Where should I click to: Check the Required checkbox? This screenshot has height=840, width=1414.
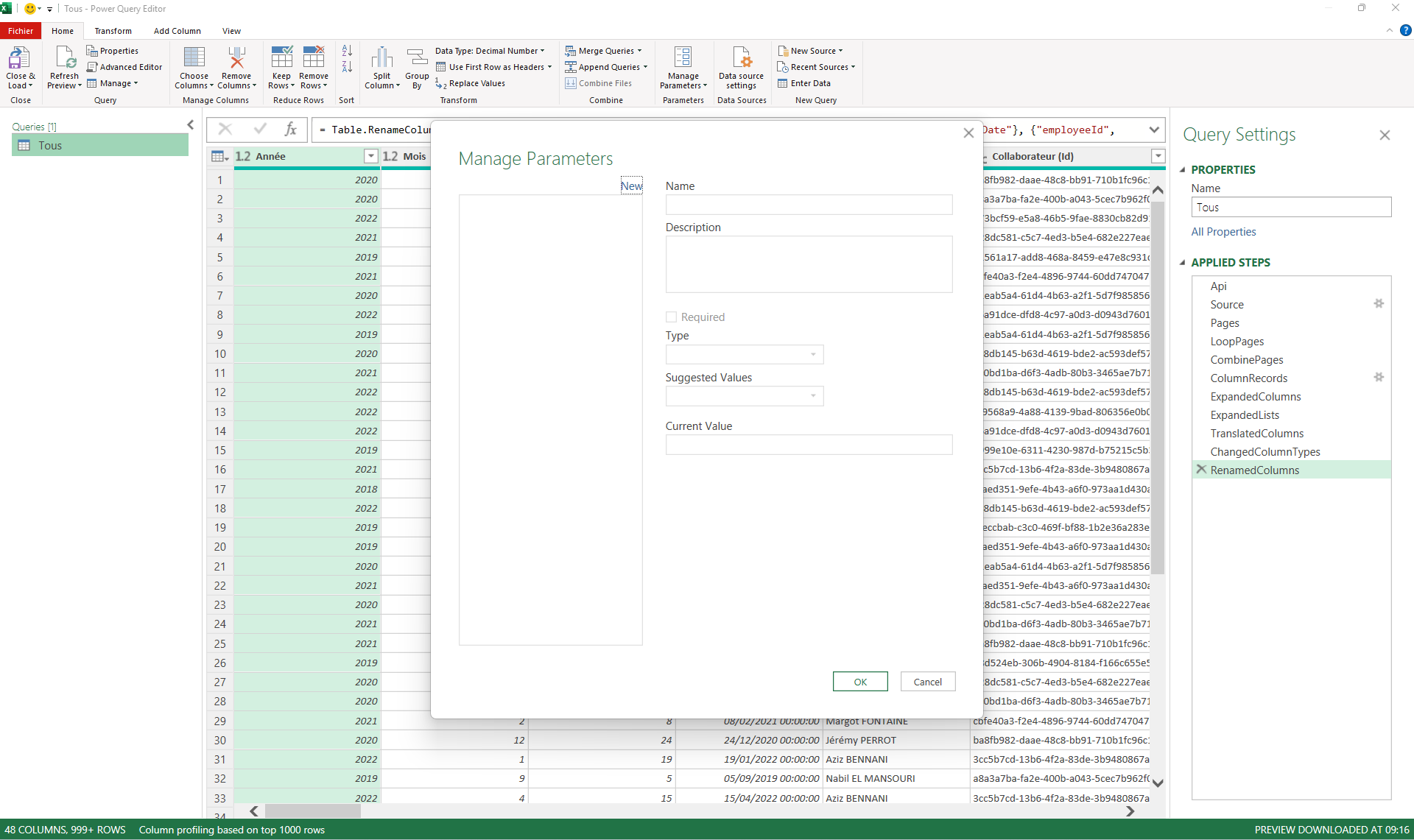coord(671,317)
